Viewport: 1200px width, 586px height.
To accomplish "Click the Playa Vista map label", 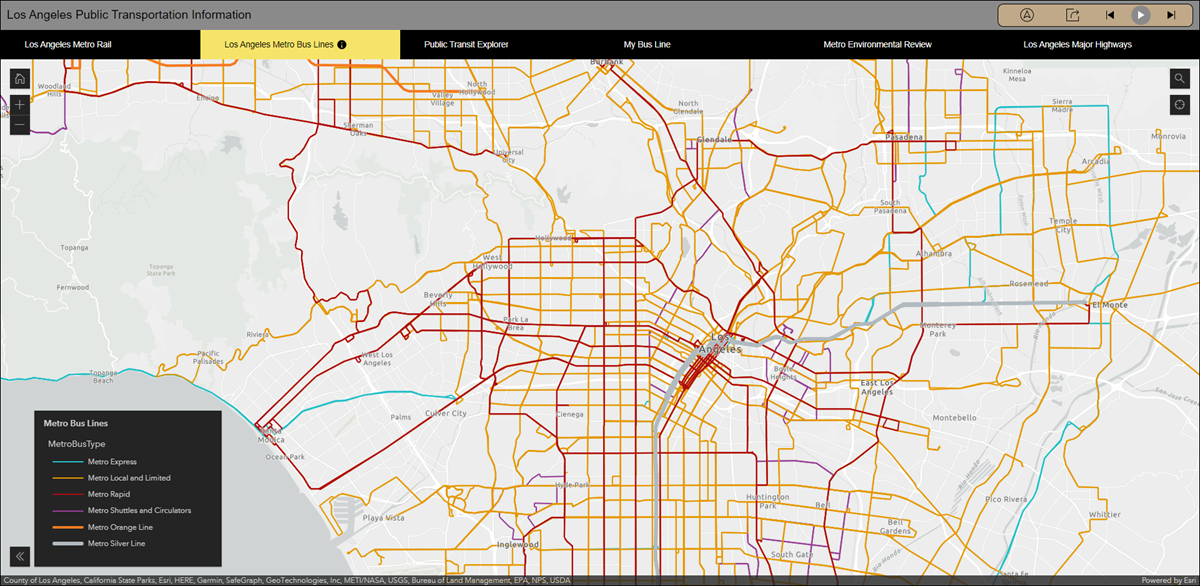I will 384,518.
